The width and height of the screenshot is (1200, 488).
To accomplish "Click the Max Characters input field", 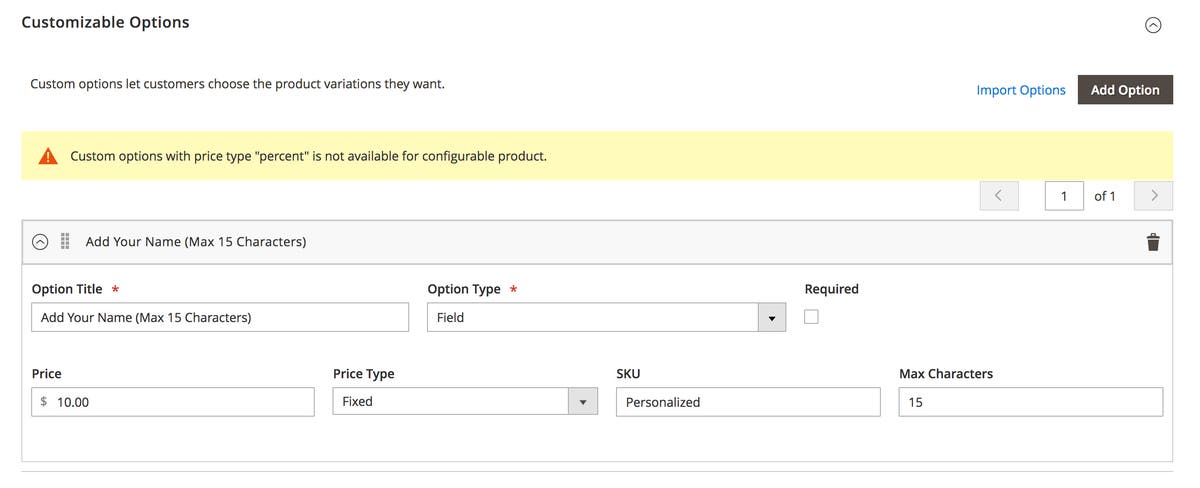I will tap(1031, 402).
